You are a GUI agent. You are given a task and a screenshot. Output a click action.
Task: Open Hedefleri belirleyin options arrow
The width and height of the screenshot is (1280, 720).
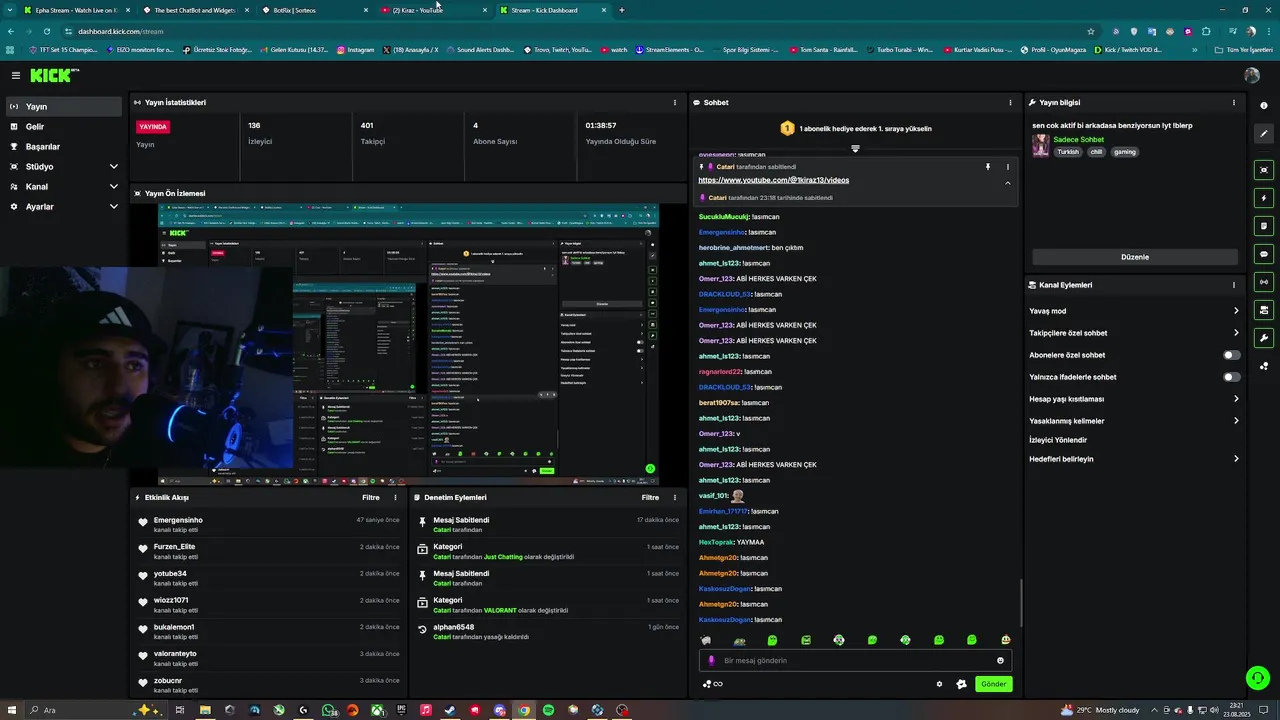click(x=1236, y=459)
